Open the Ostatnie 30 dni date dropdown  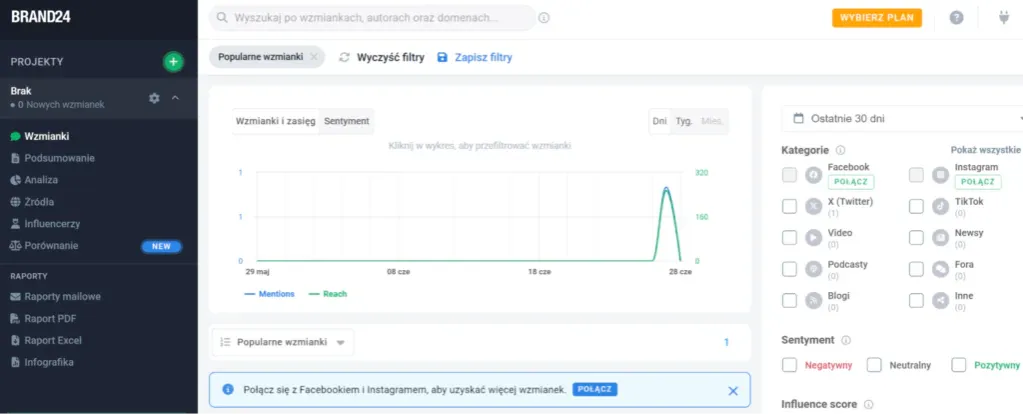[900, 118]
